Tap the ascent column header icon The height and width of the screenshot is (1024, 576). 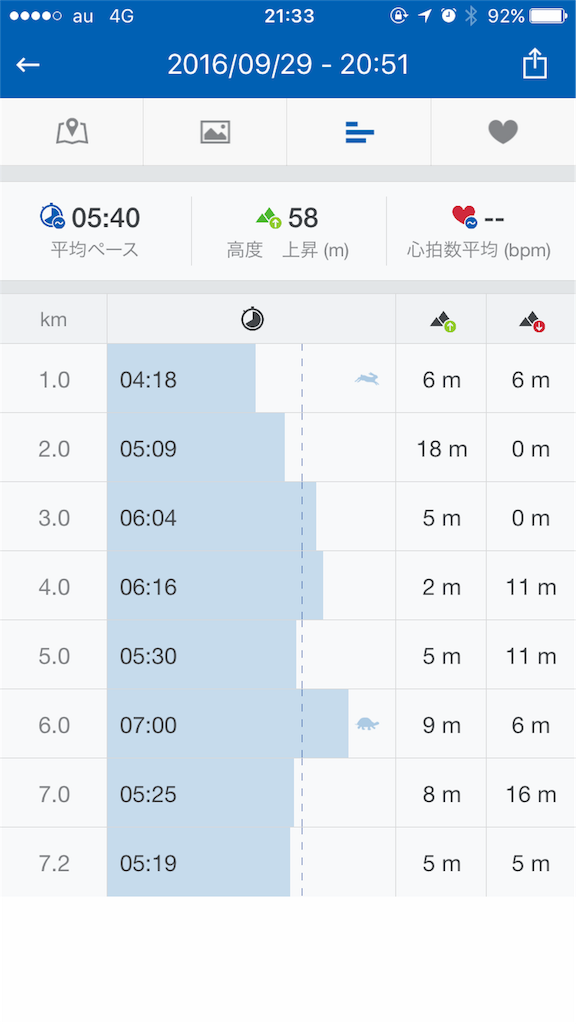click(x=442, y=321)
